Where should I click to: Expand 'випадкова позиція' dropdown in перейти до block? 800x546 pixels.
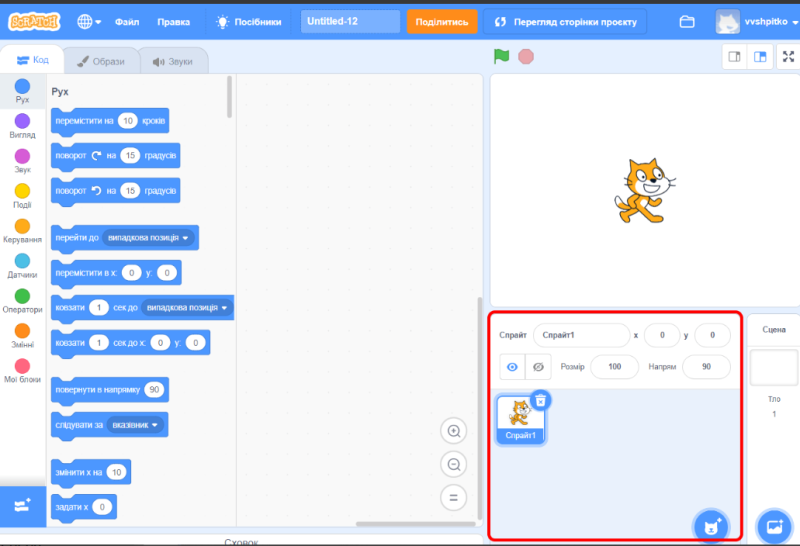pos(184,237)
